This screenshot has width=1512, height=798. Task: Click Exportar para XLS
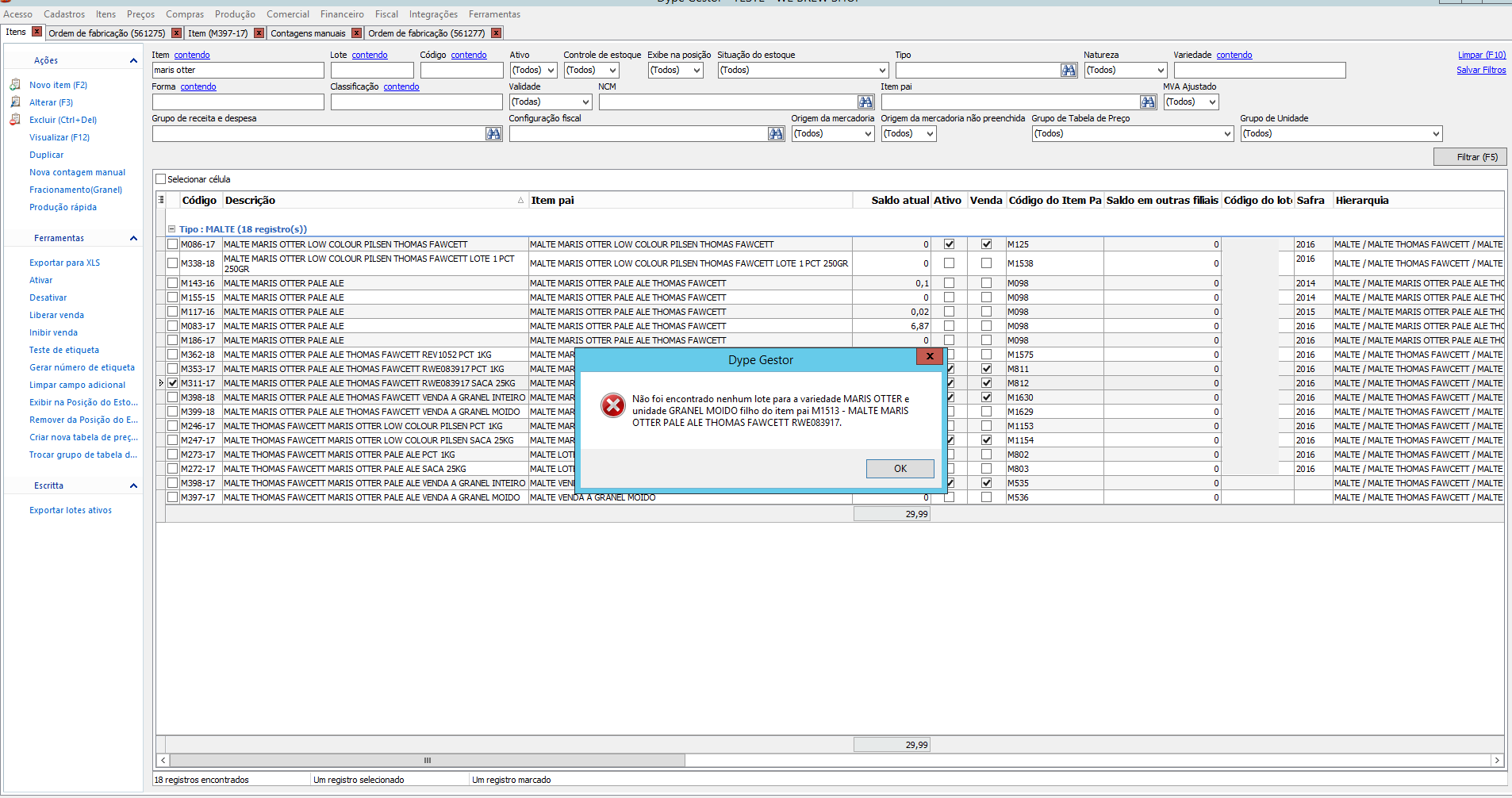click(x=65, y=263)
